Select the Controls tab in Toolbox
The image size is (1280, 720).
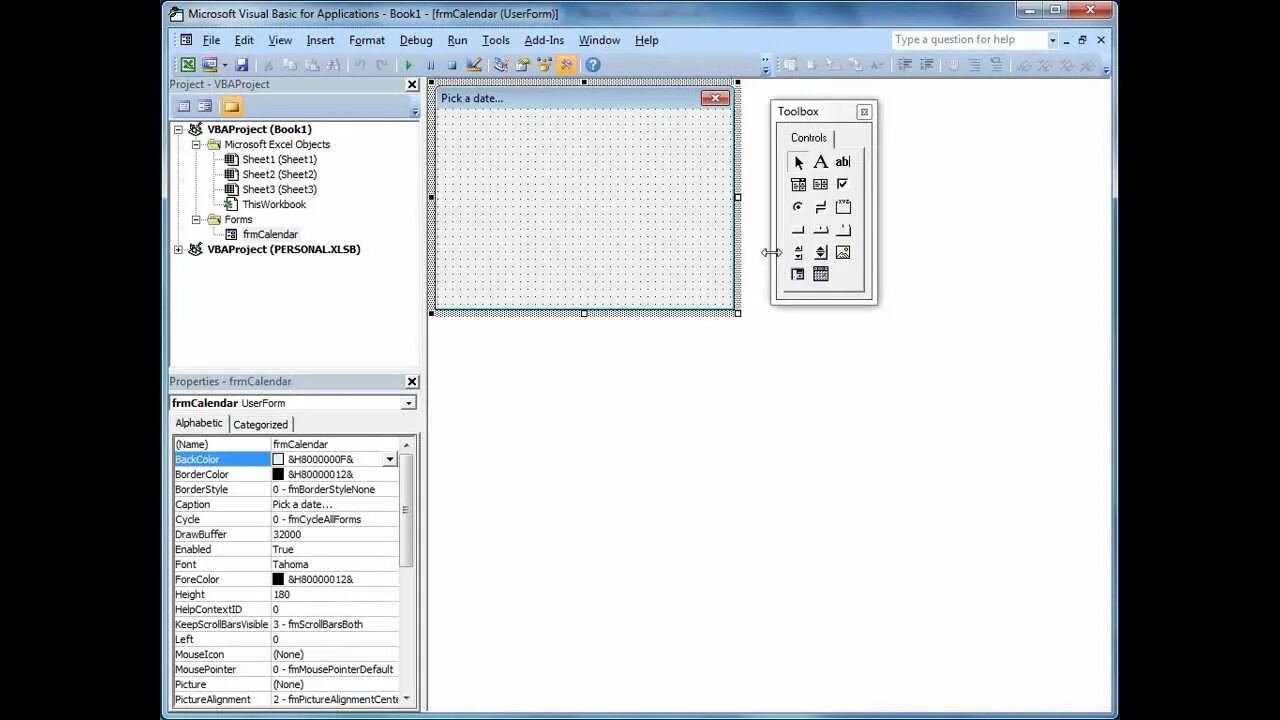tap(809, 138)
